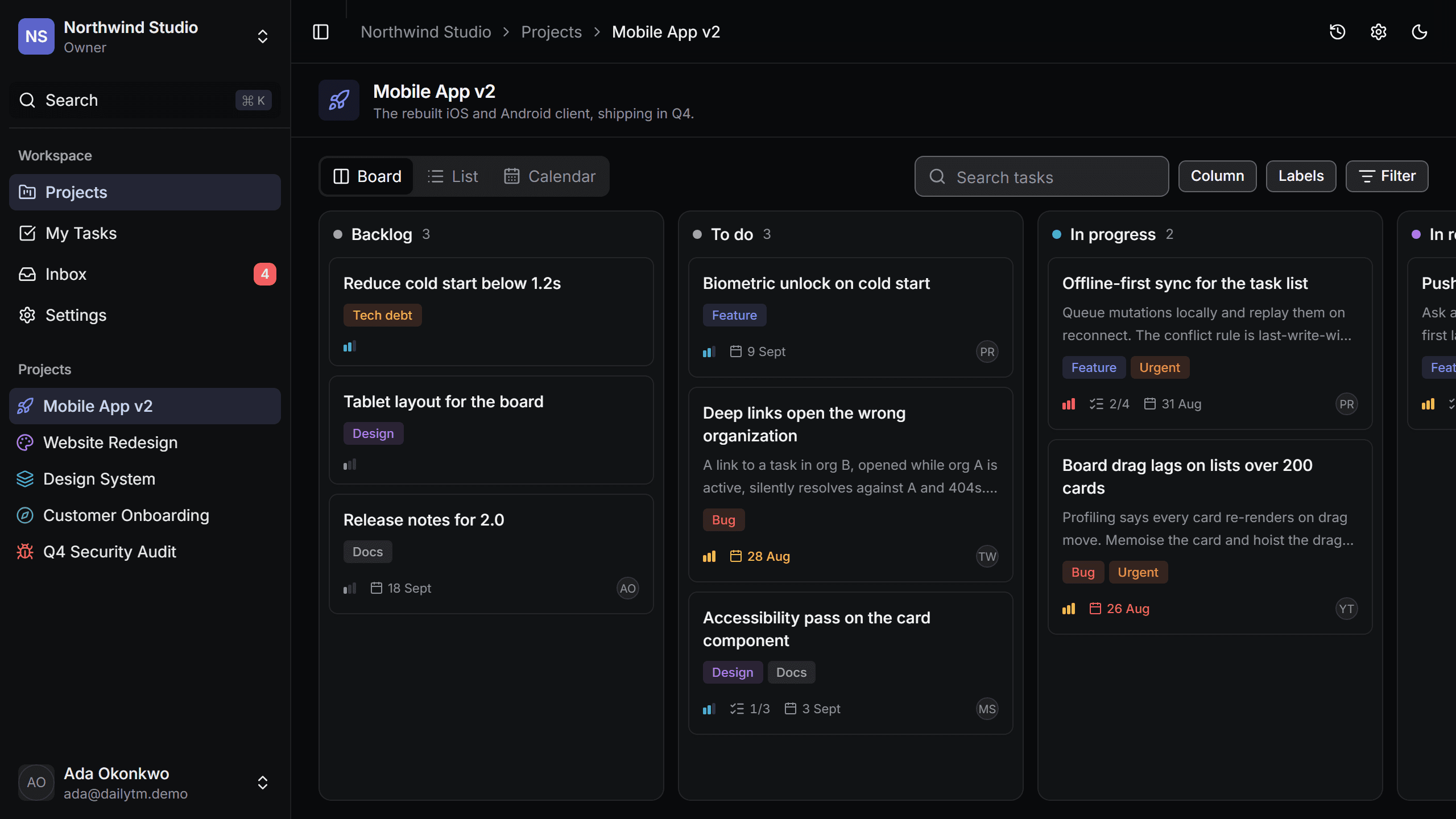The width and height of the screenshot is (1456, 819).
Task: Click the Northwind Studio breadcrumb
Action: 425,32
